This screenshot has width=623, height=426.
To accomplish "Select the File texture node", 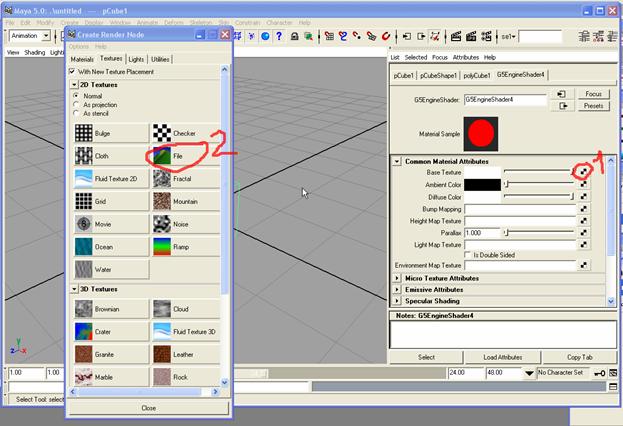I will coord(162,156).
